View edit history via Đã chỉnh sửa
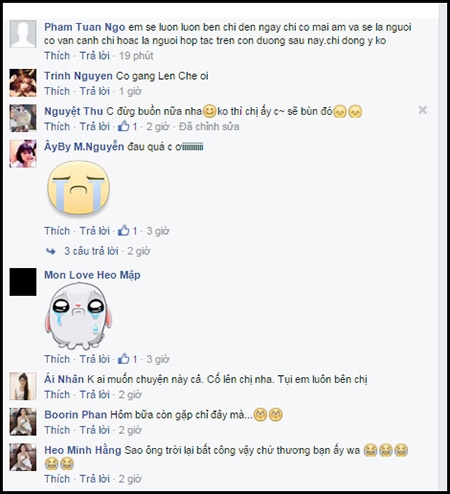 [209, 127]
